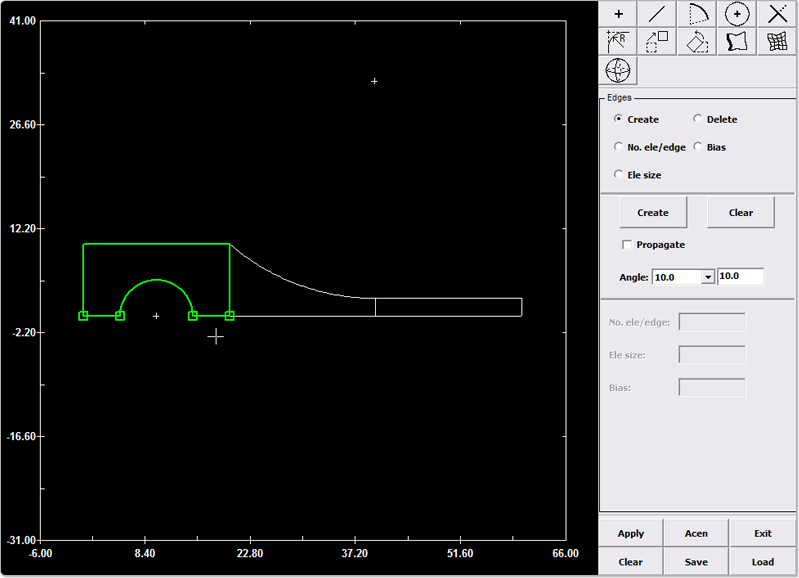Select the surface region tool

click(737, 42)
